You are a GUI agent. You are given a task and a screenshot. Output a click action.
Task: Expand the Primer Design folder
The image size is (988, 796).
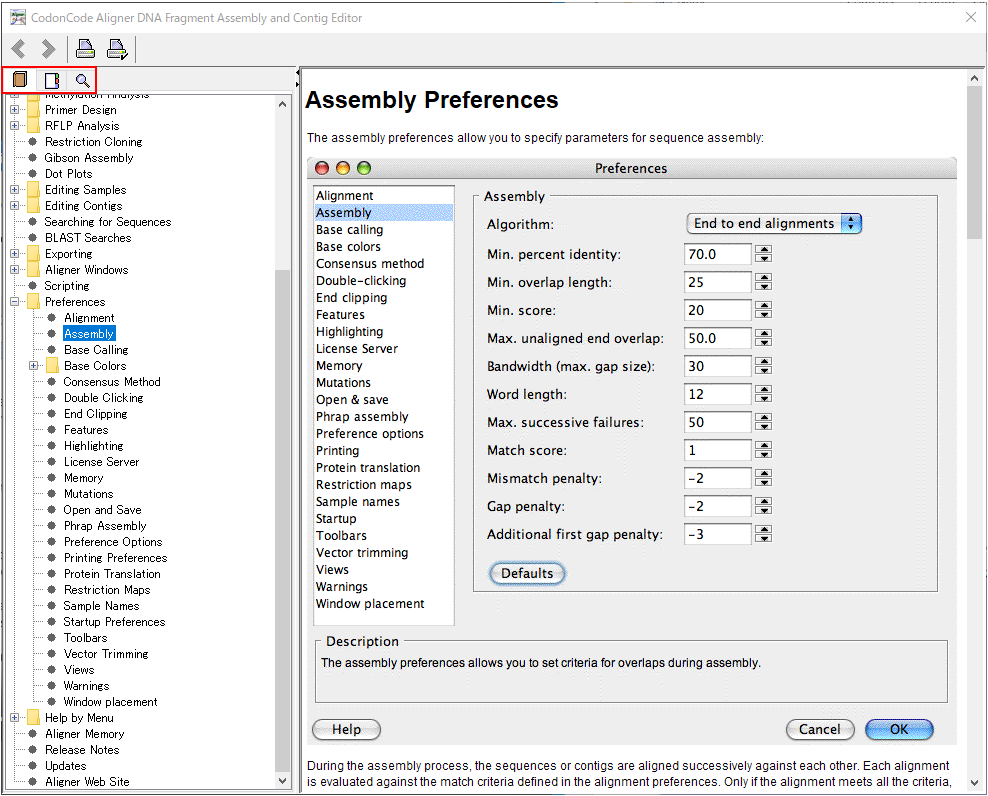click(14, 110)
